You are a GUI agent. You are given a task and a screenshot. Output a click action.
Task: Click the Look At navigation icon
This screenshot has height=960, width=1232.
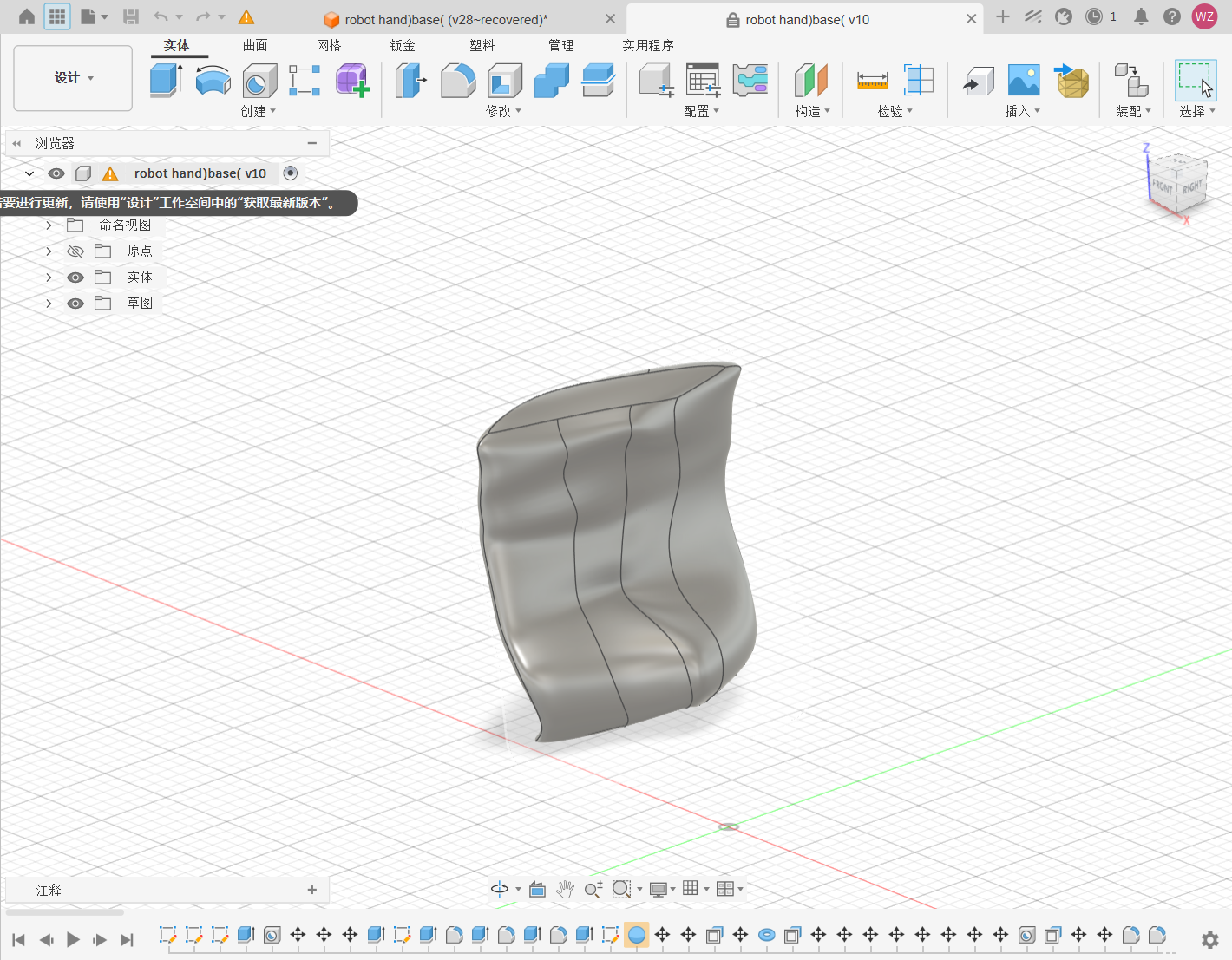point(538,889)
